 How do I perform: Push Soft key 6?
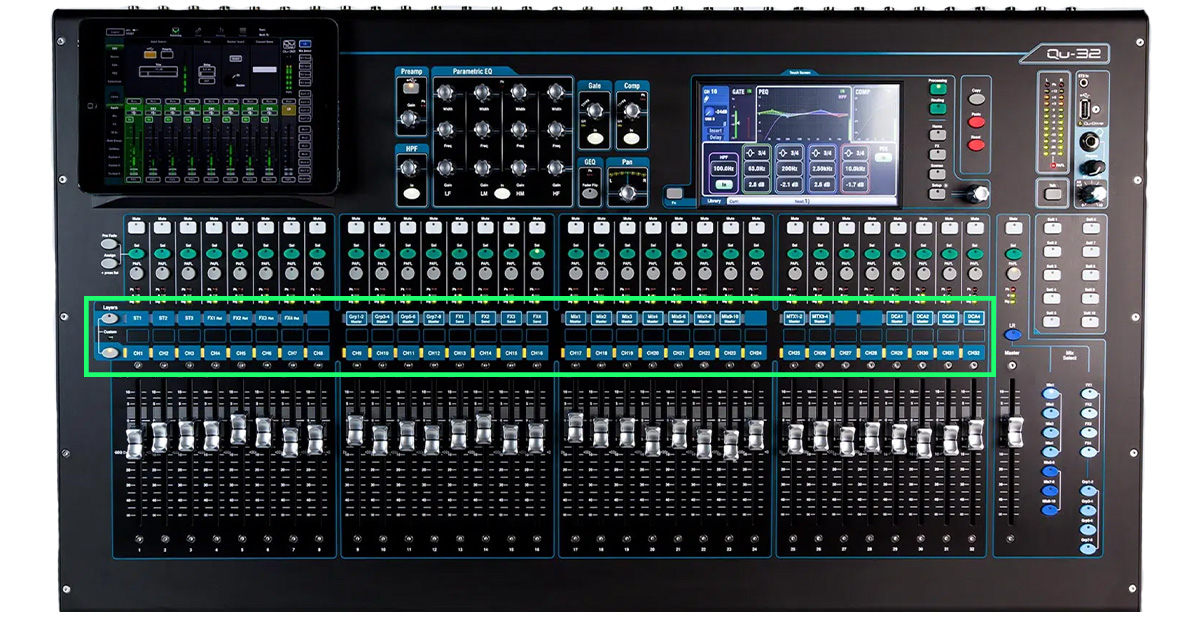[1090, 229]
